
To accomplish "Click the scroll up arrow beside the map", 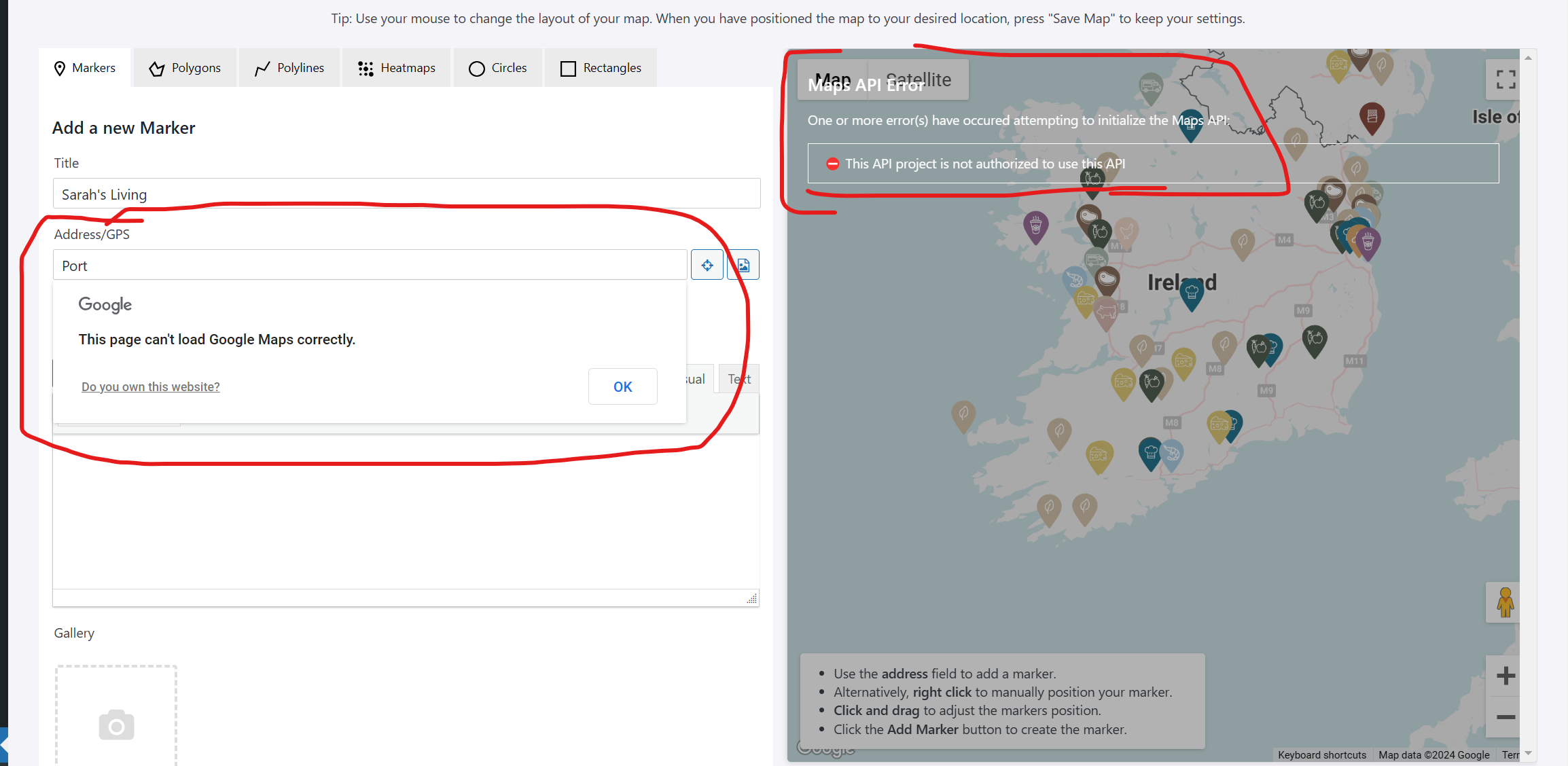I will (x=1528, y=58).
